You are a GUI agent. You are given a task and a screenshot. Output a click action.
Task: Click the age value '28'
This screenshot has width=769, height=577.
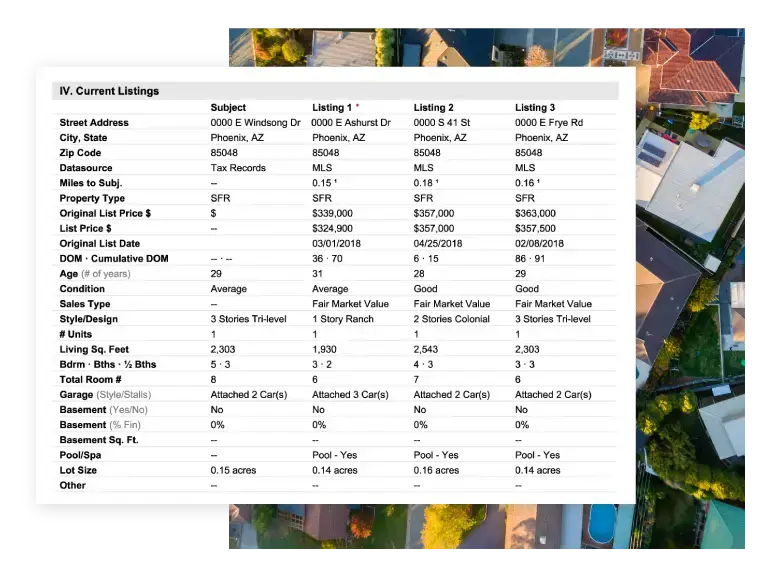[x=419, y=274]
